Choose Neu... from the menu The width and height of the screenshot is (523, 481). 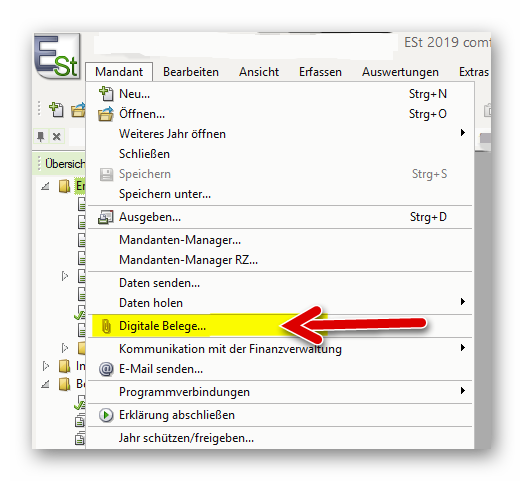point(280,94)
